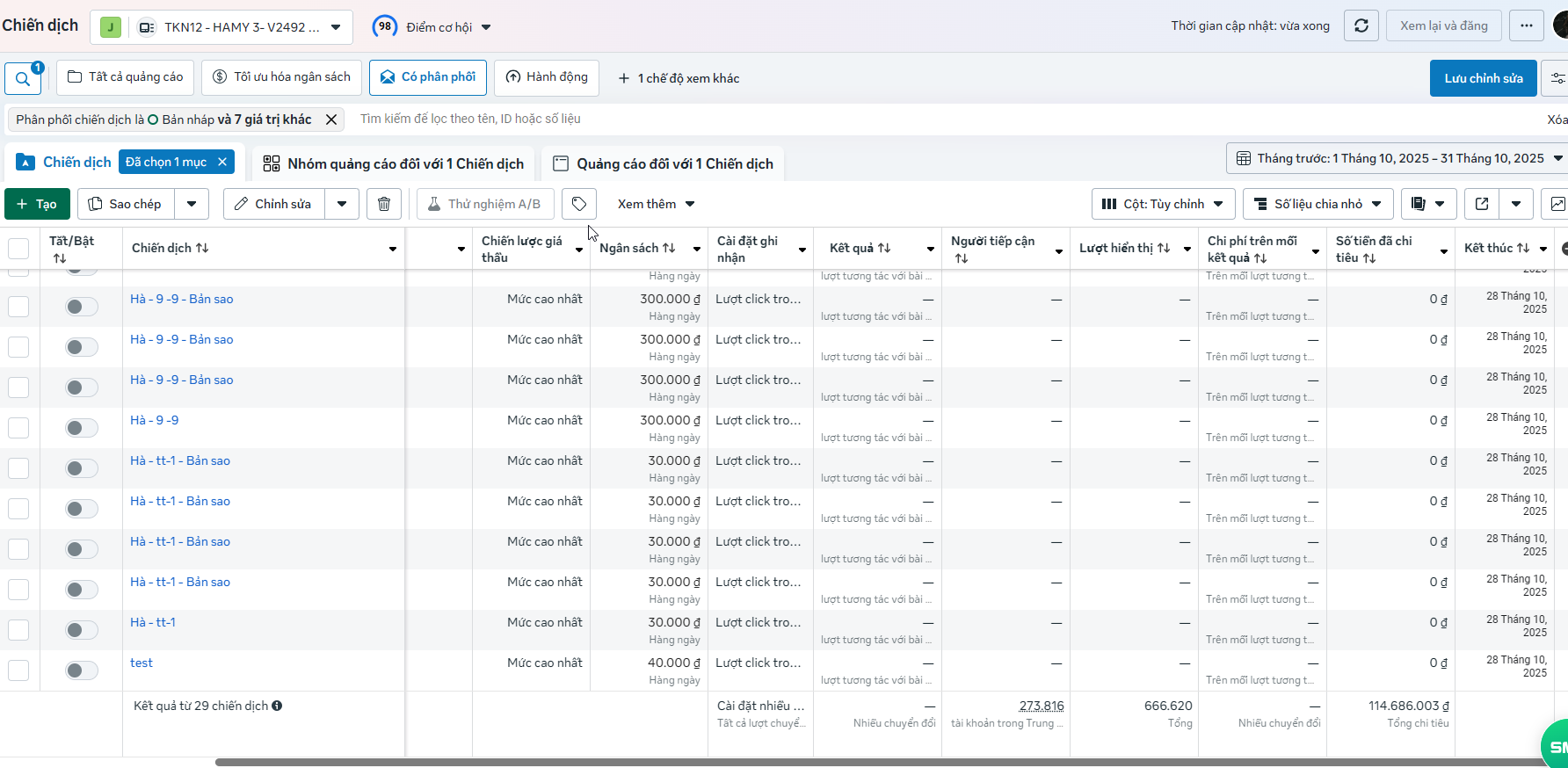Click the 'Lưu chỉnh sửa' button
This screenshot has height=768, width=1568.
point(1484,78)
